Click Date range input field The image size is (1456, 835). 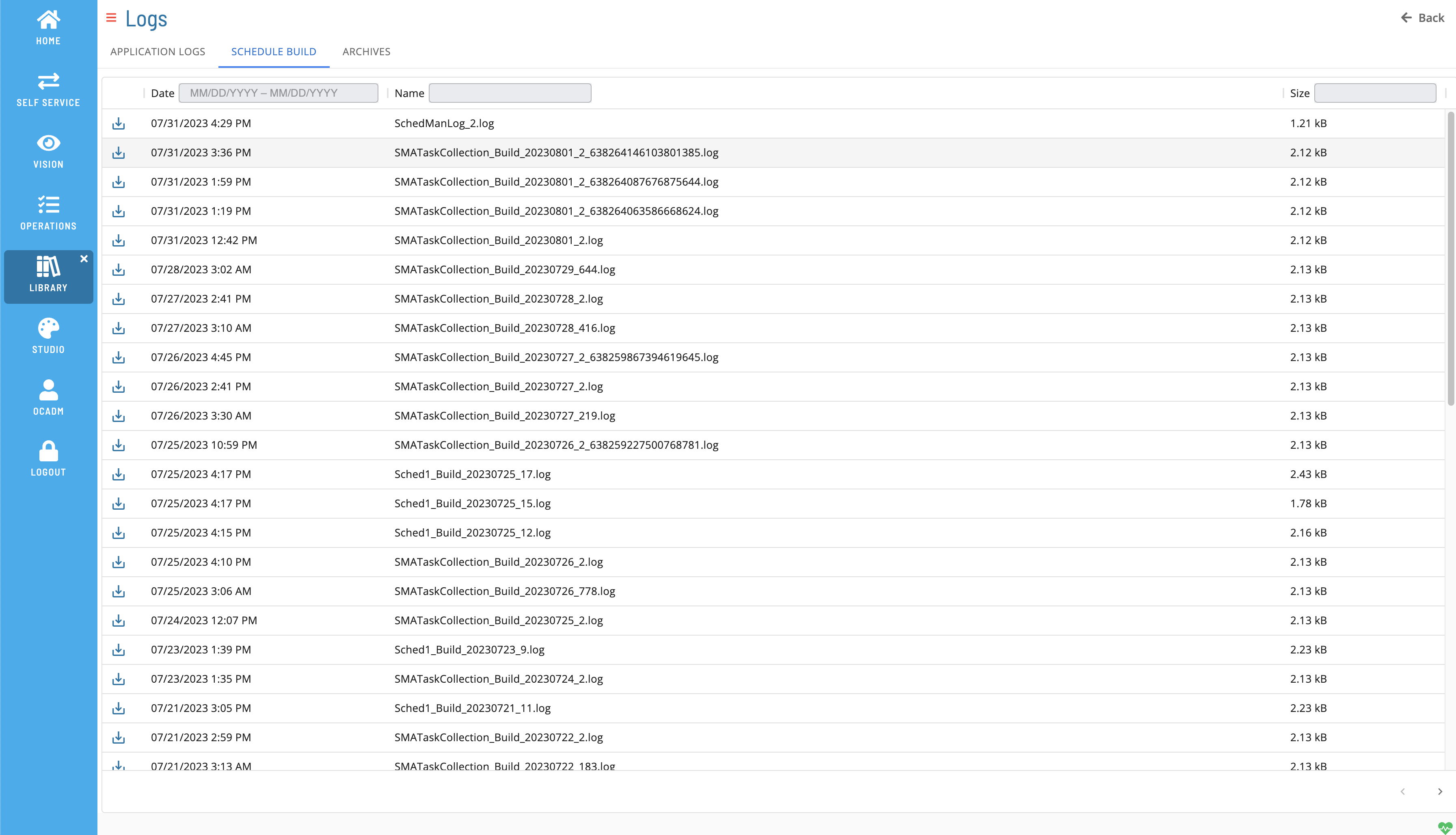[278, 92]
